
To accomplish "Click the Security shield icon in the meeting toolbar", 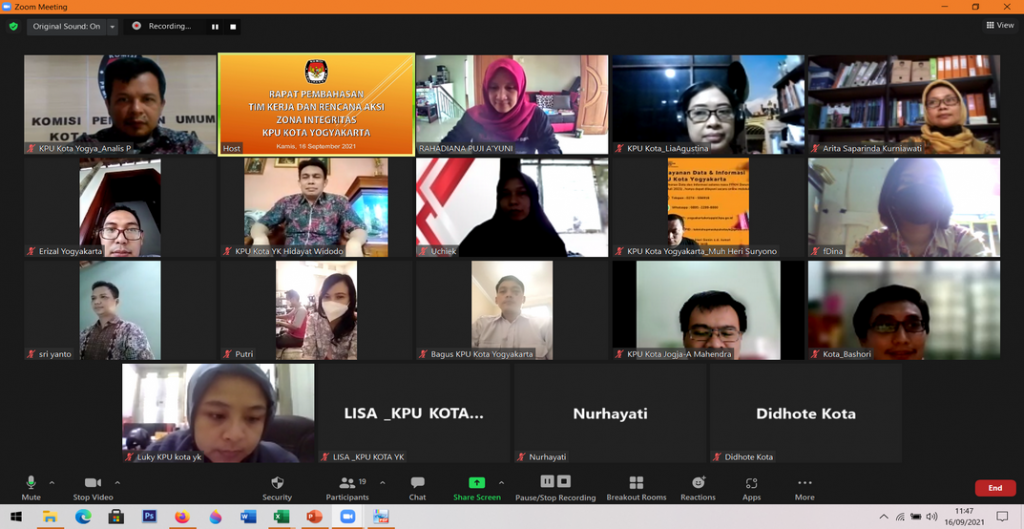I will (277, 484).
